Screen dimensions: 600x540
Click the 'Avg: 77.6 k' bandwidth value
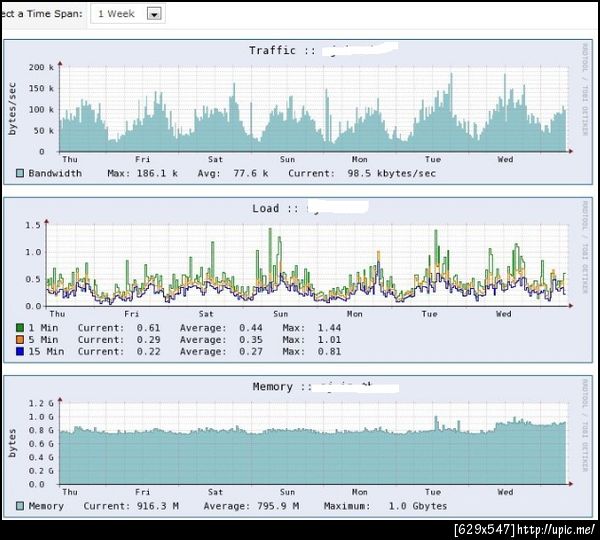tap(233, 173)
